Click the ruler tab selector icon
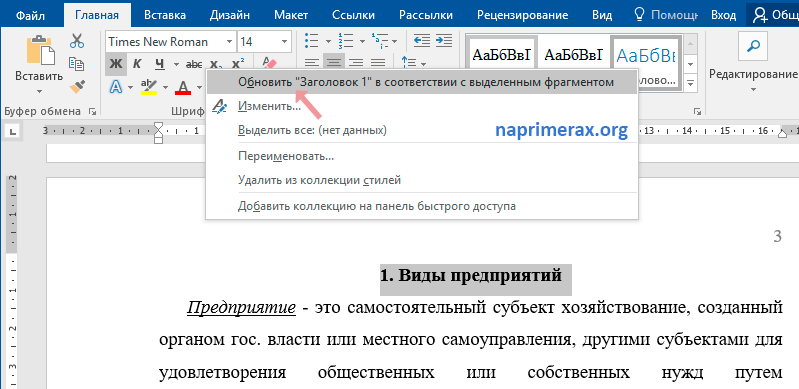The height and width of the screenshot is (389, 799). click(13, 133)
